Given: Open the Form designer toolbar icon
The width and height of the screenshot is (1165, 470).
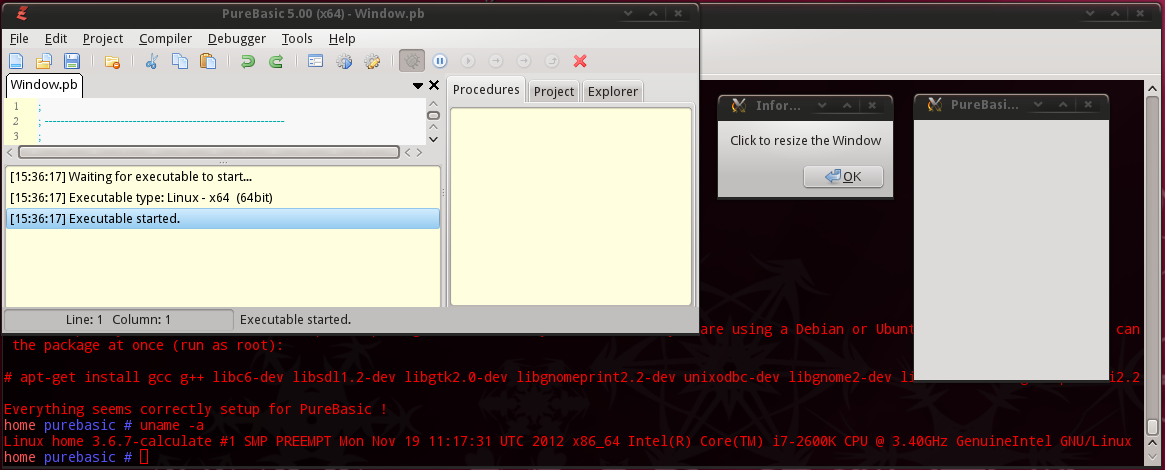Looking at the screenshot, I should (x=316, y=61).
